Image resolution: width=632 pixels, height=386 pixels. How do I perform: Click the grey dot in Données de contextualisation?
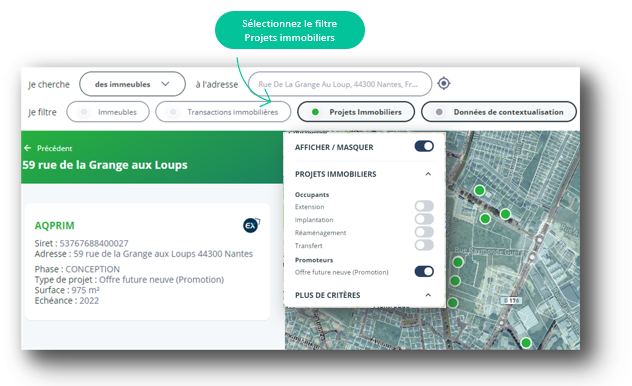coord(439,112)
